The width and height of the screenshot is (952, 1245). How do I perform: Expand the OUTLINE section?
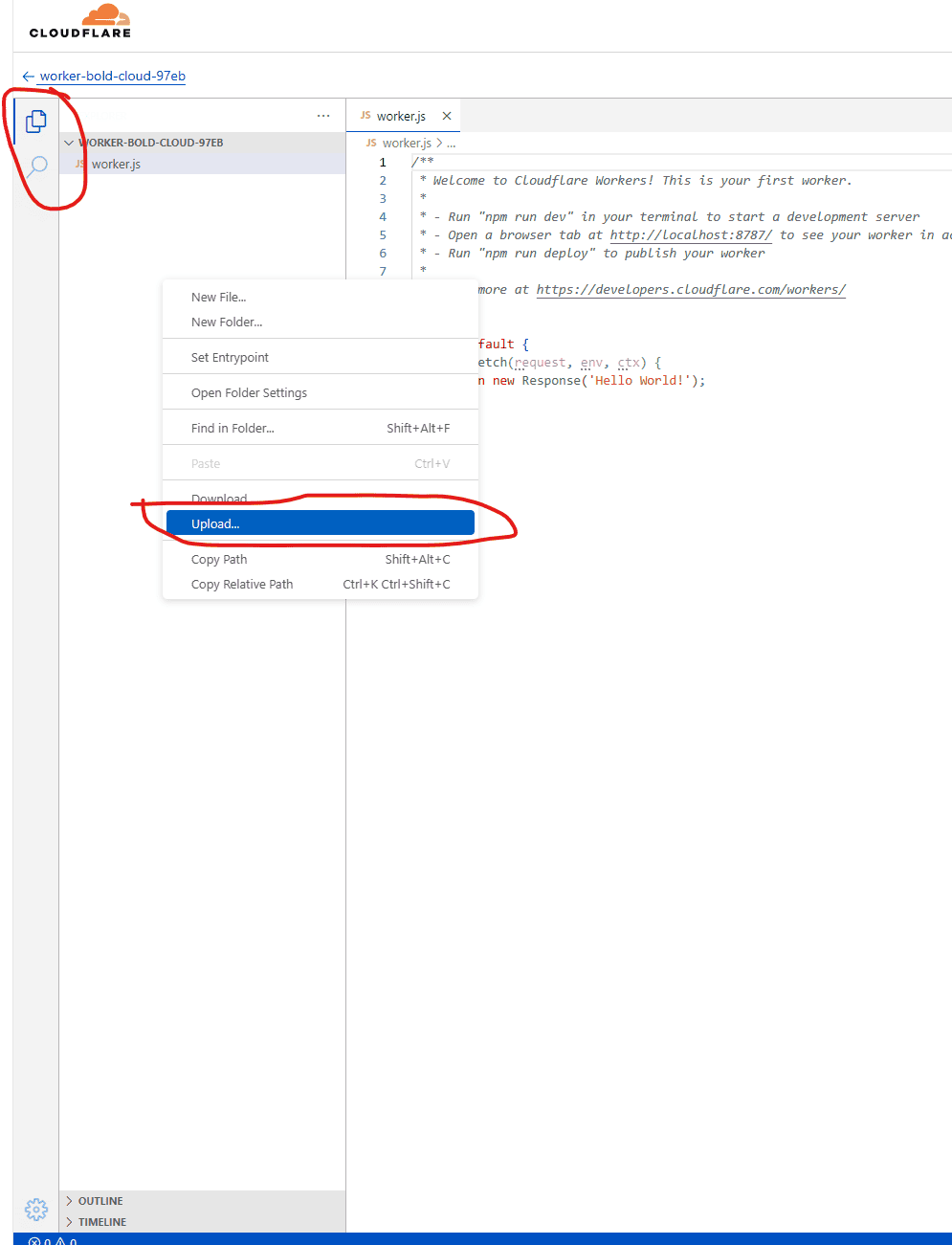tap(100, 1201)
